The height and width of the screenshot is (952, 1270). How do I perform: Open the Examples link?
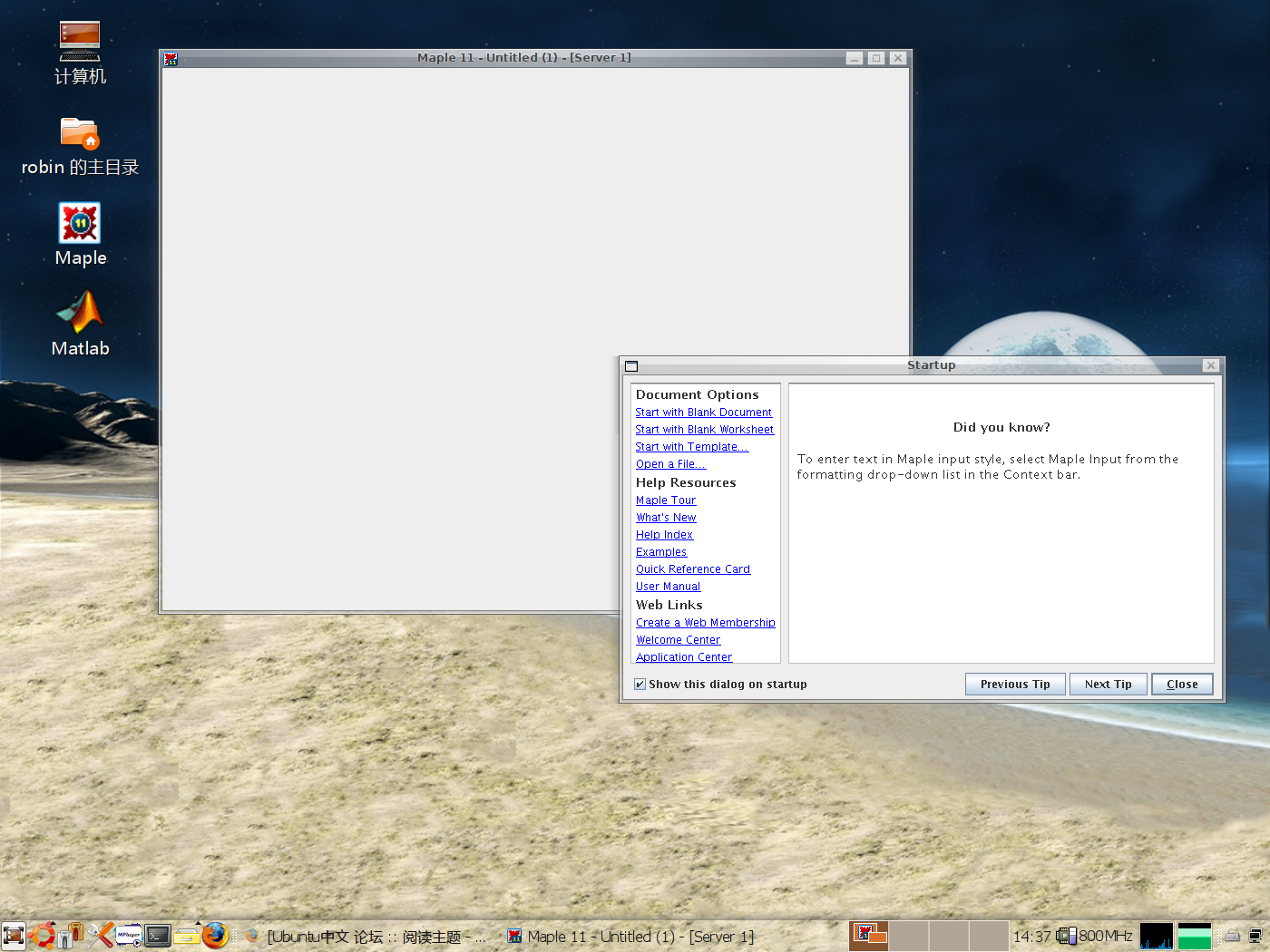[x=661, y=552]
